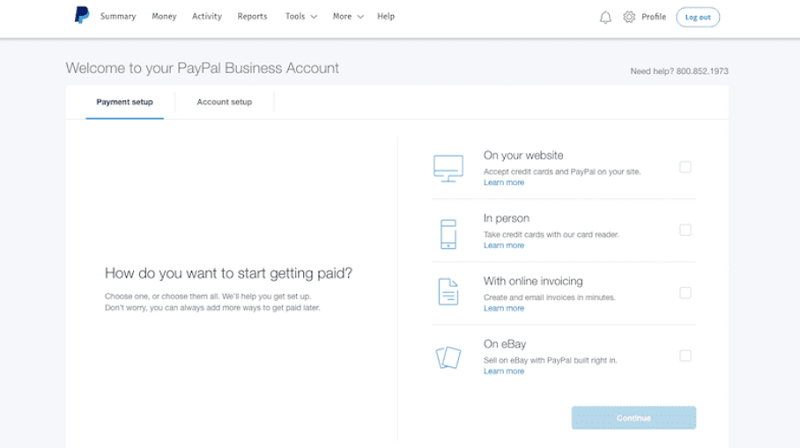Open the Help menu item
Image resolution: width=800 pixels, height=448 pixels.
(x=386, y=16)
